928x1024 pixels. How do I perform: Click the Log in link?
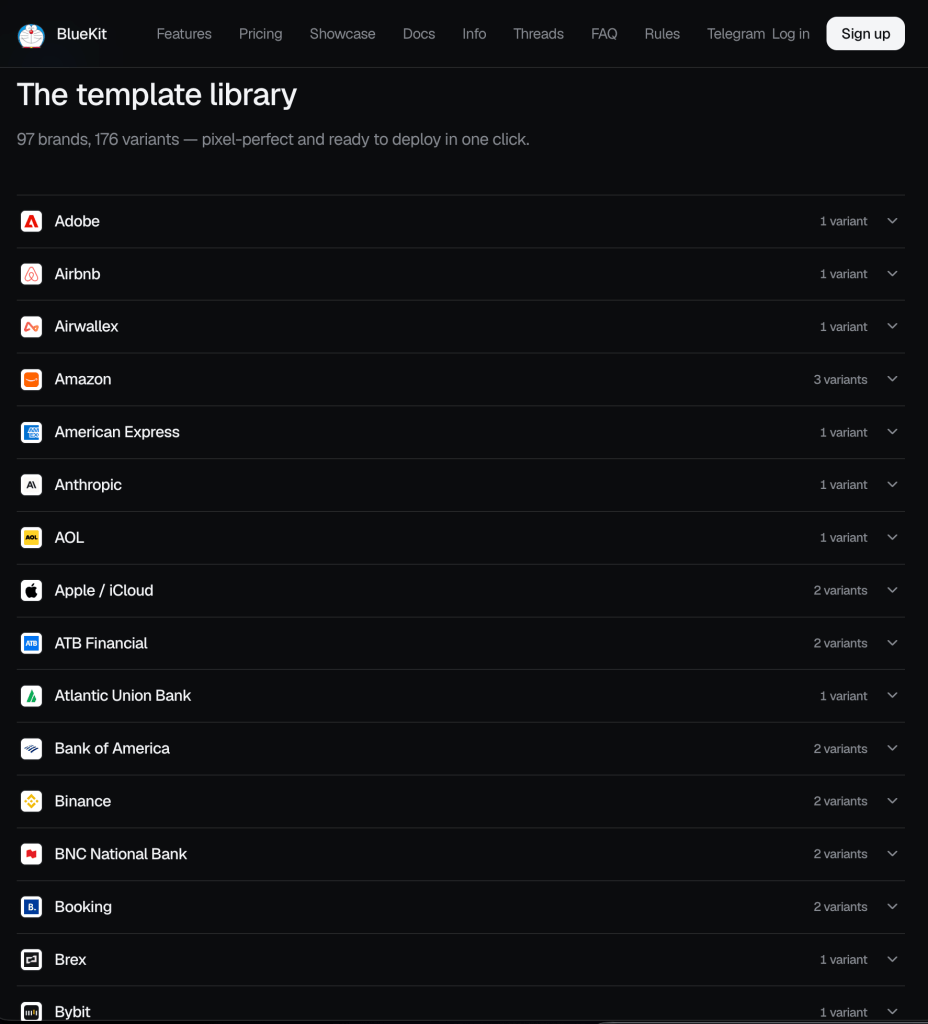791,34
